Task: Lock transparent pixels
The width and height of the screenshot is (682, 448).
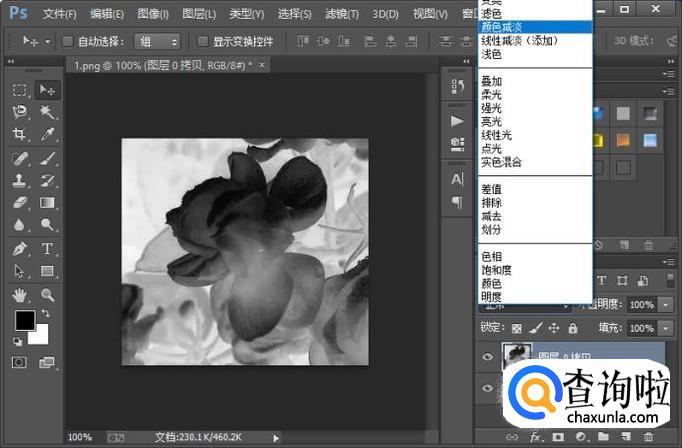Action: (516, 328)
